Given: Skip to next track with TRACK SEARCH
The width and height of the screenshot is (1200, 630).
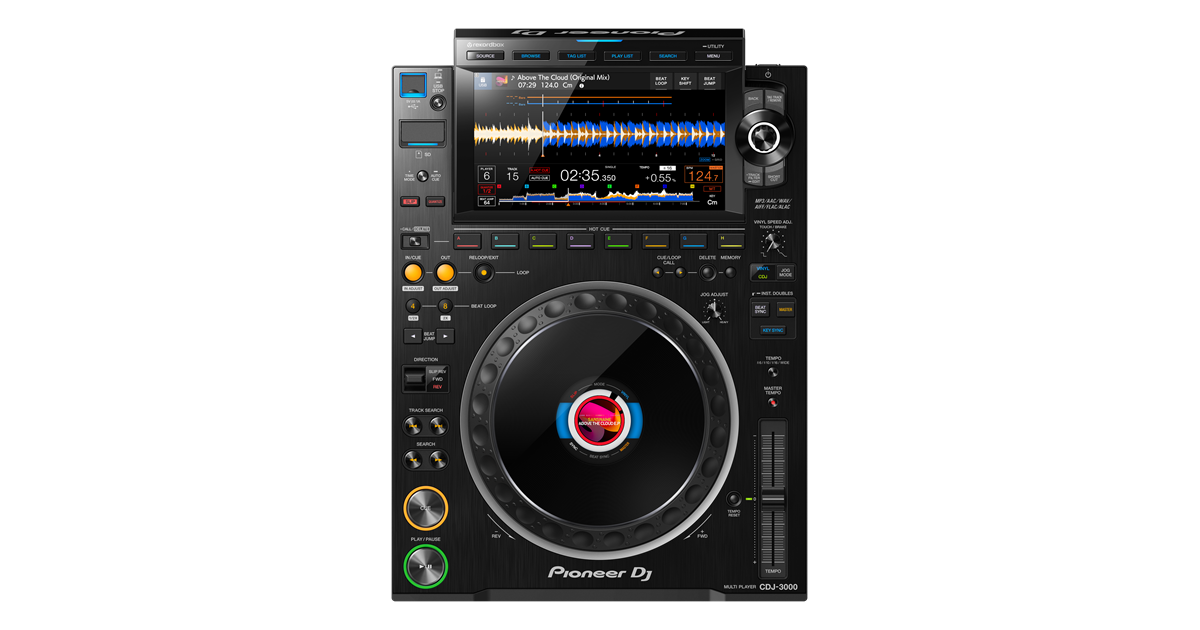Looking at the screenshot, I should click(438, 426).
